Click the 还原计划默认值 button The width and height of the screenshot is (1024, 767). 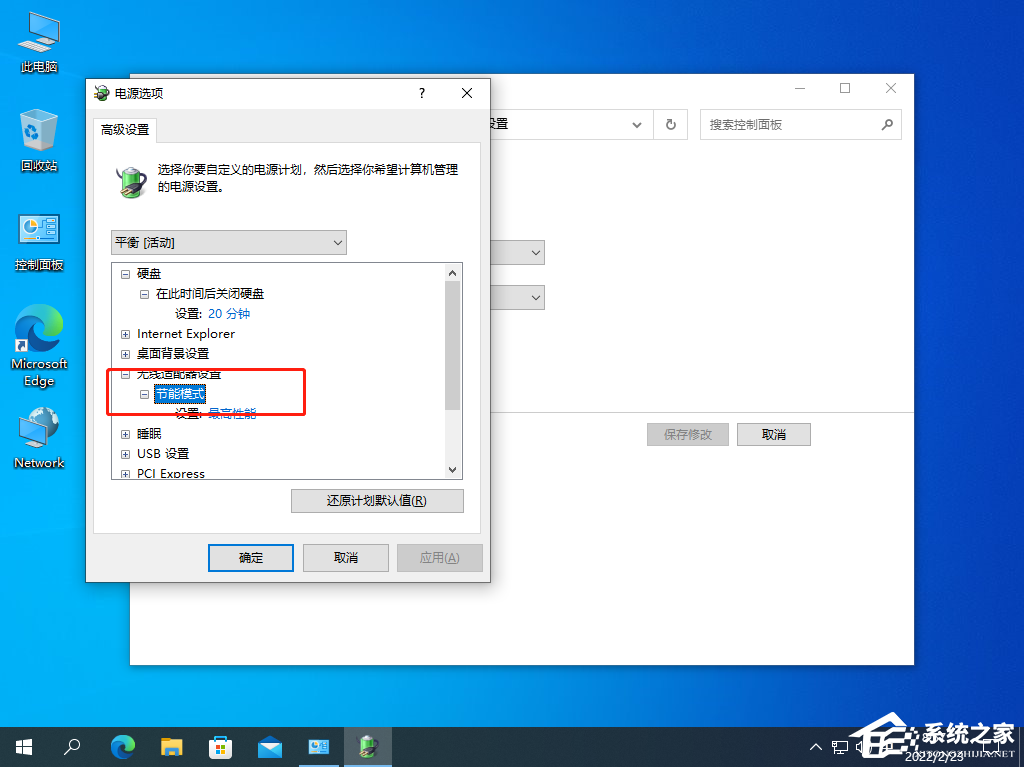pyautogui.click(x=377, y=500)
